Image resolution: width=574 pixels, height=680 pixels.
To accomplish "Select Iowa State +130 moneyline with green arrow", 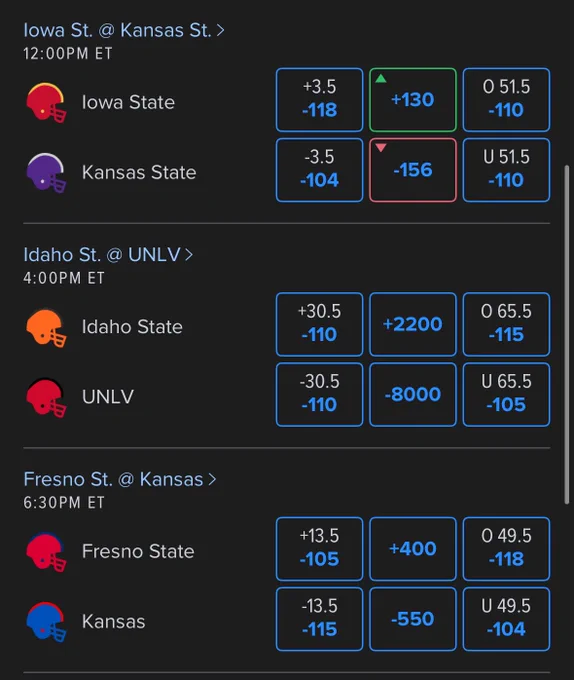I will 413,100.
